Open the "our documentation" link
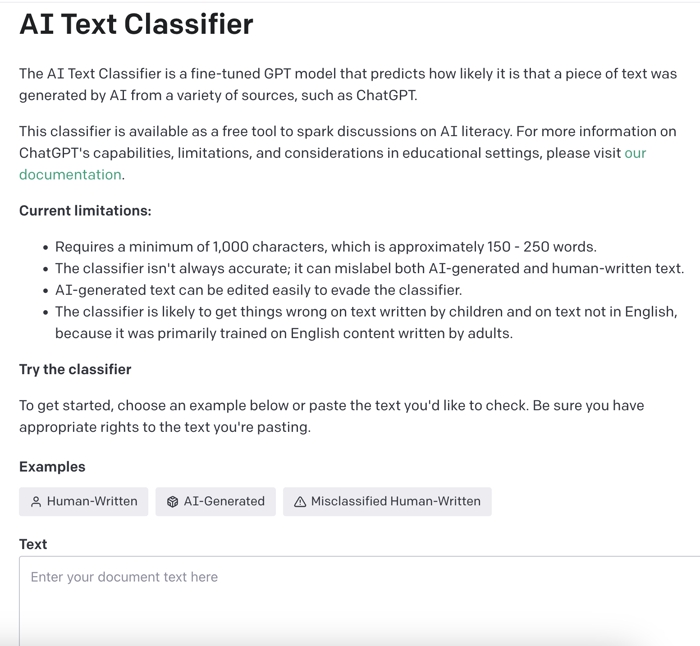Viewport: 700px width, 646px height. click(70, 175)
